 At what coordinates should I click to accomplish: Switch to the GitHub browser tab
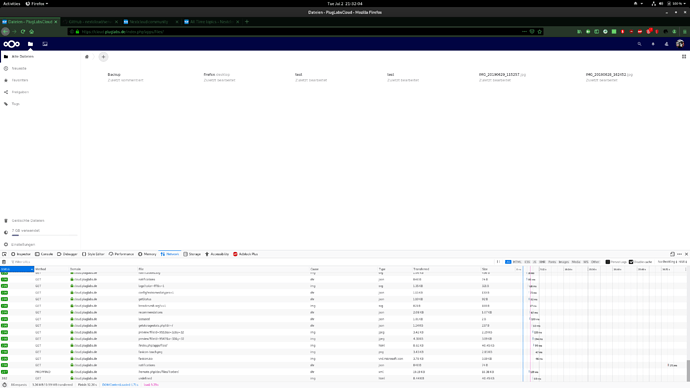(x=90, y=22)
